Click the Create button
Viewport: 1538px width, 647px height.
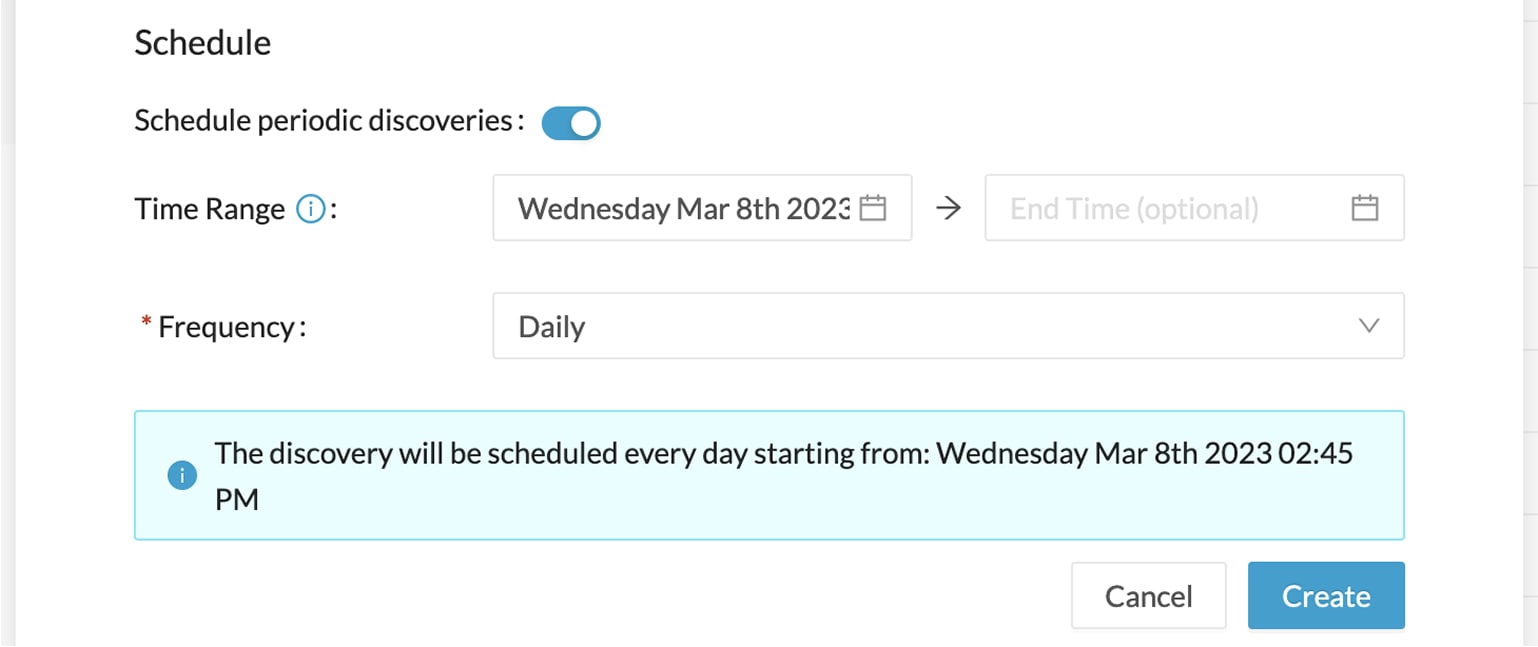(1326, 595)
